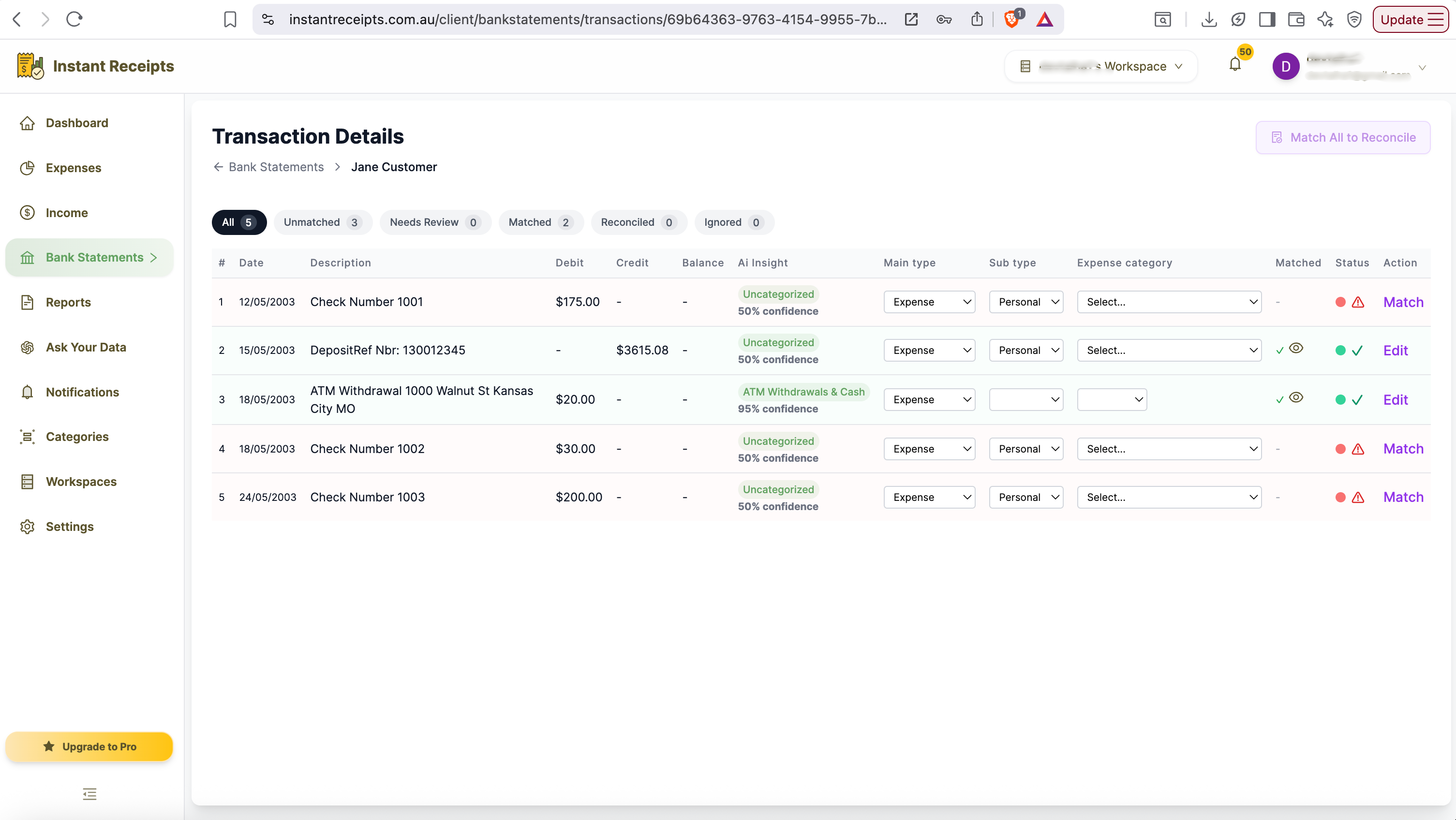Open empty Expense category dropdown on ATM Withdrawal row
The image size is (1456, 820).
coord(1112,399)
